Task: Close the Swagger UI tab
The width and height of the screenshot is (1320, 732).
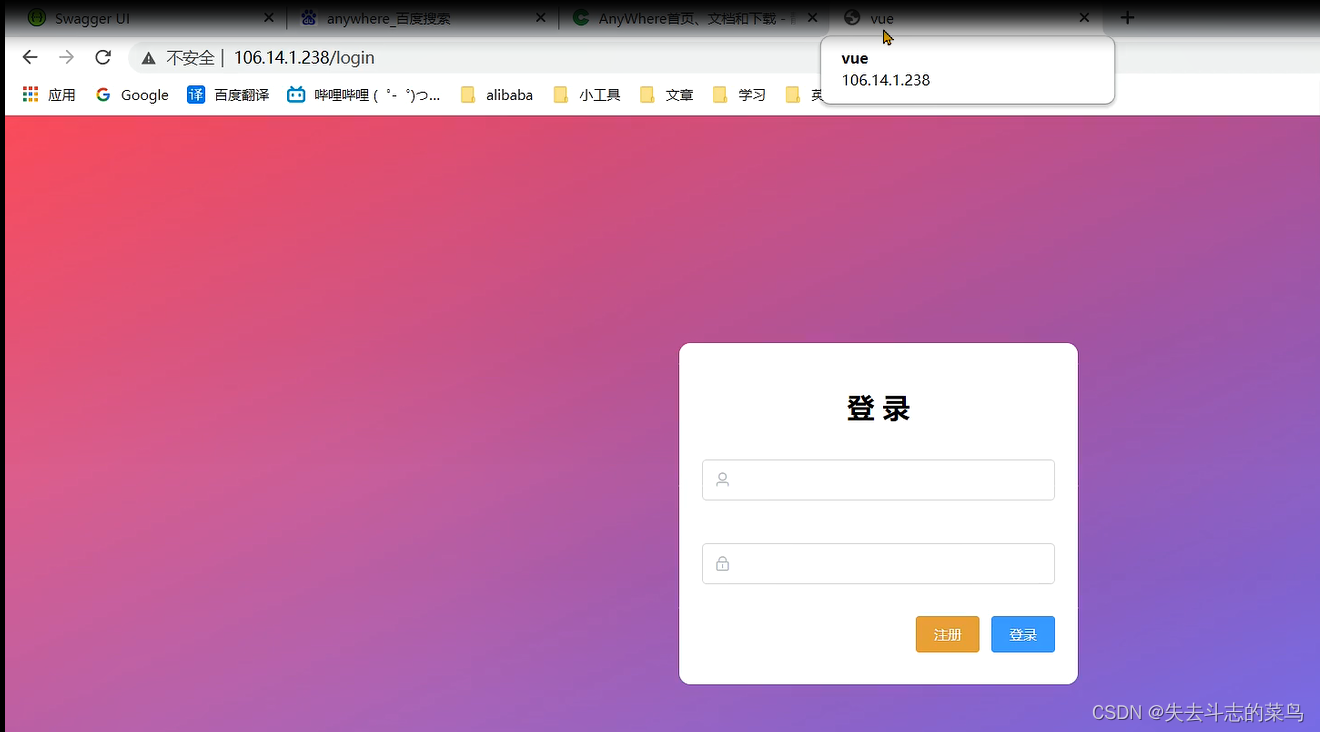Action: point(269,18)
